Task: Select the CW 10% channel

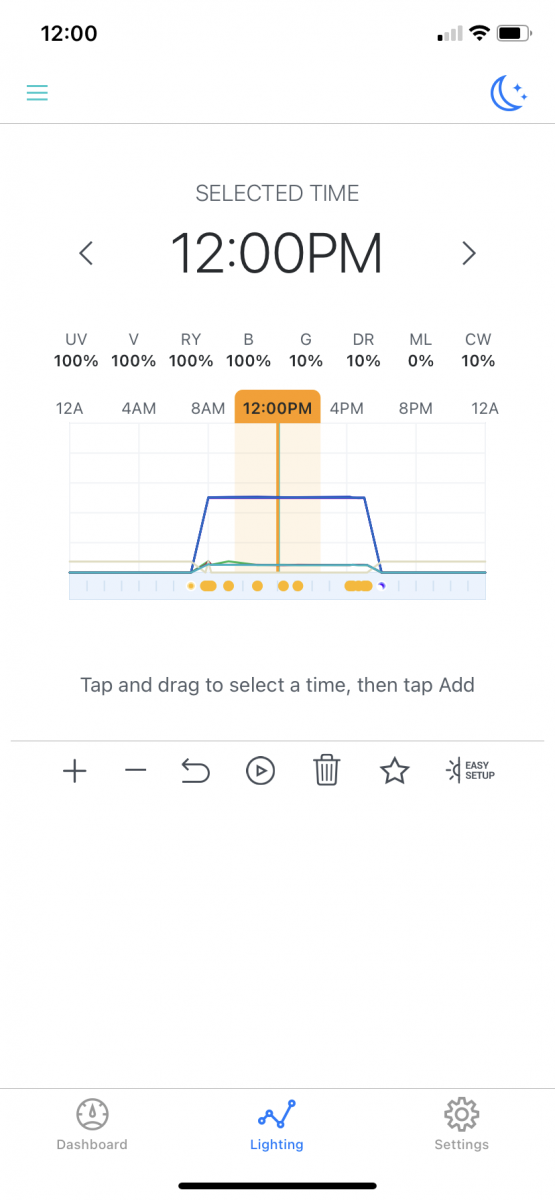Action: 479,351
